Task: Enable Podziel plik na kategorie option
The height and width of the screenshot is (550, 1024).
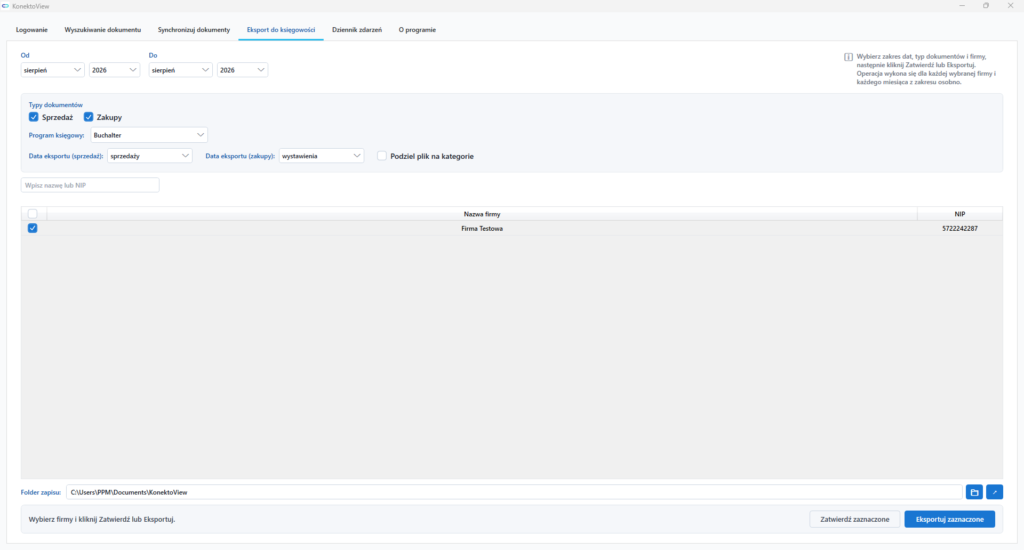Action: pos(382,156)
